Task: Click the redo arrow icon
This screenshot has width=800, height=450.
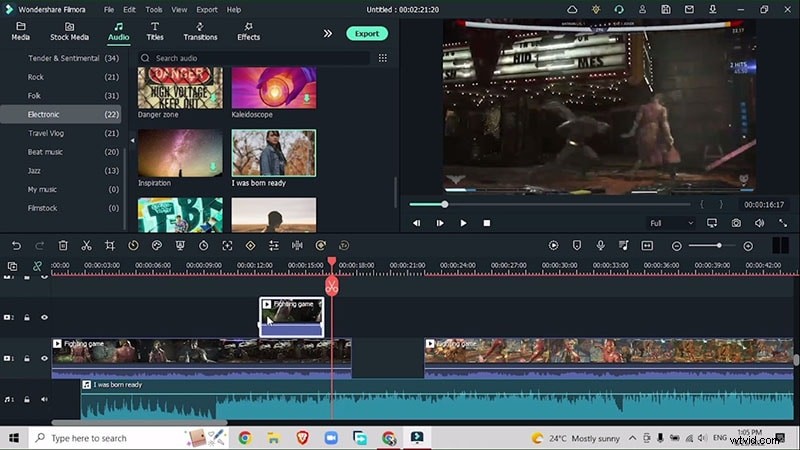Action: (x=39, y=246)
